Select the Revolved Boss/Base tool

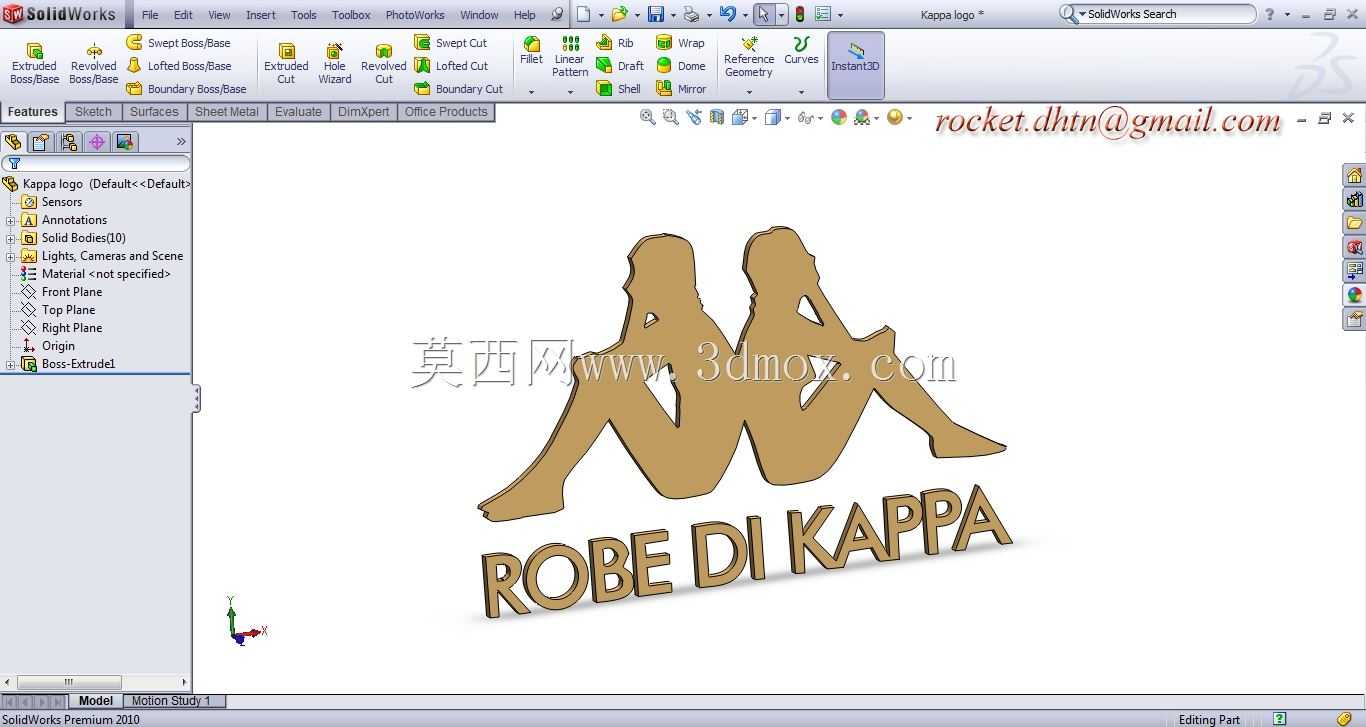[93, 63]
